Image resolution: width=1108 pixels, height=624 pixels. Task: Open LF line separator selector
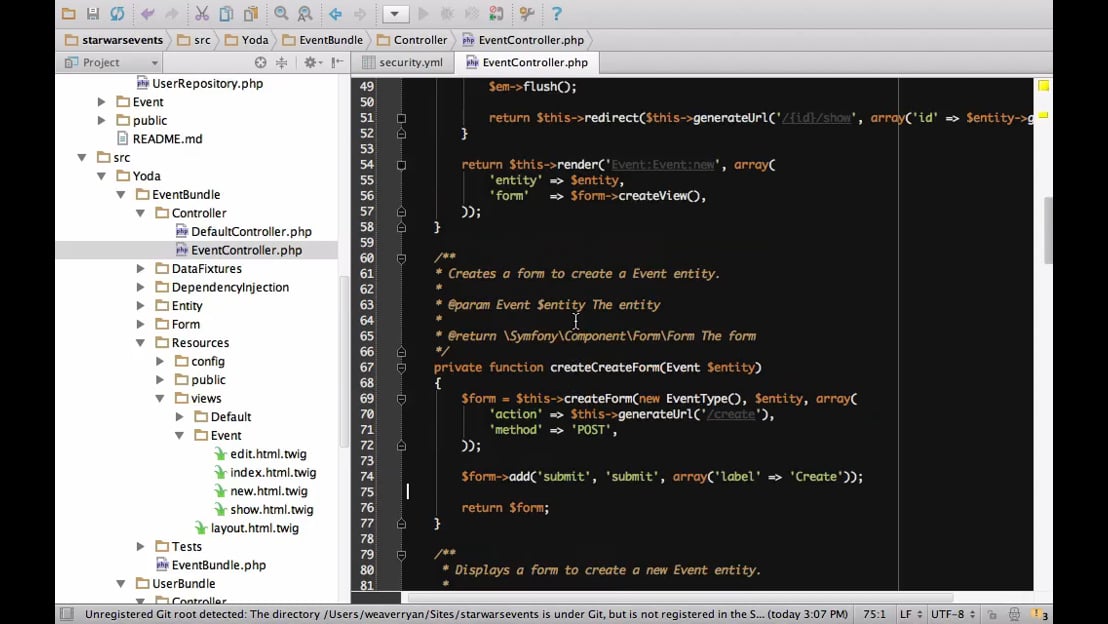[x=910, y=614]
